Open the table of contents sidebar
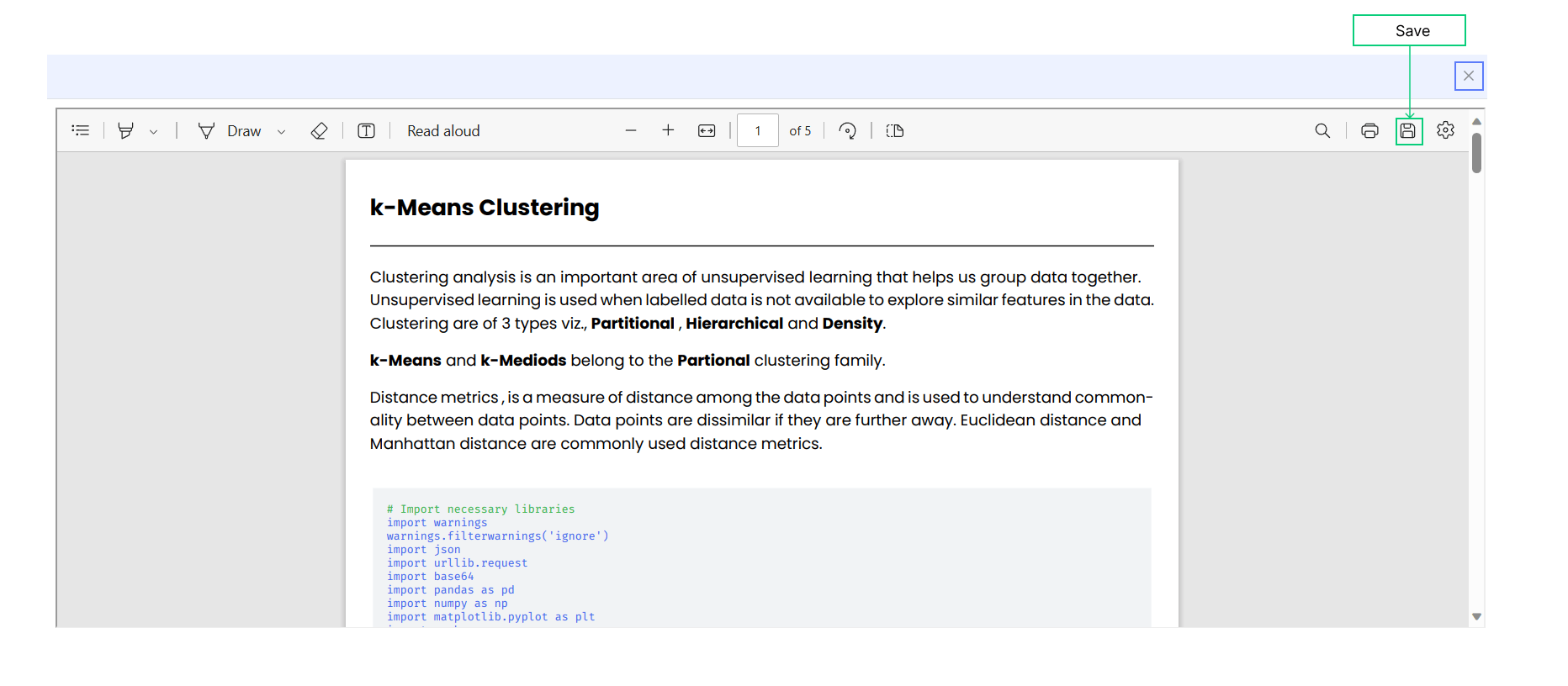The width and height of the screenshot is (1568, 686). click(x=81, y=130)
